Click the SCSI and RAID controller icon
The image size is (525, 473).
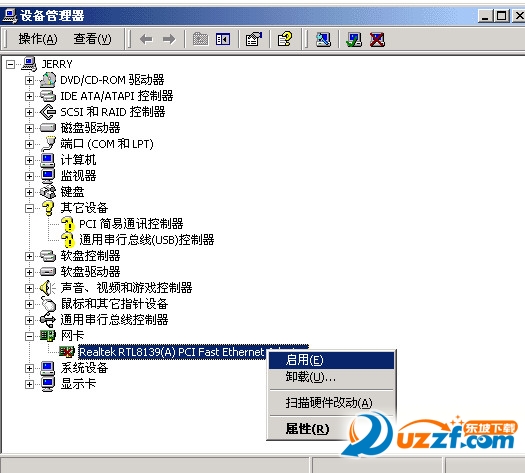pyautogui.click(x=48, y=112)
